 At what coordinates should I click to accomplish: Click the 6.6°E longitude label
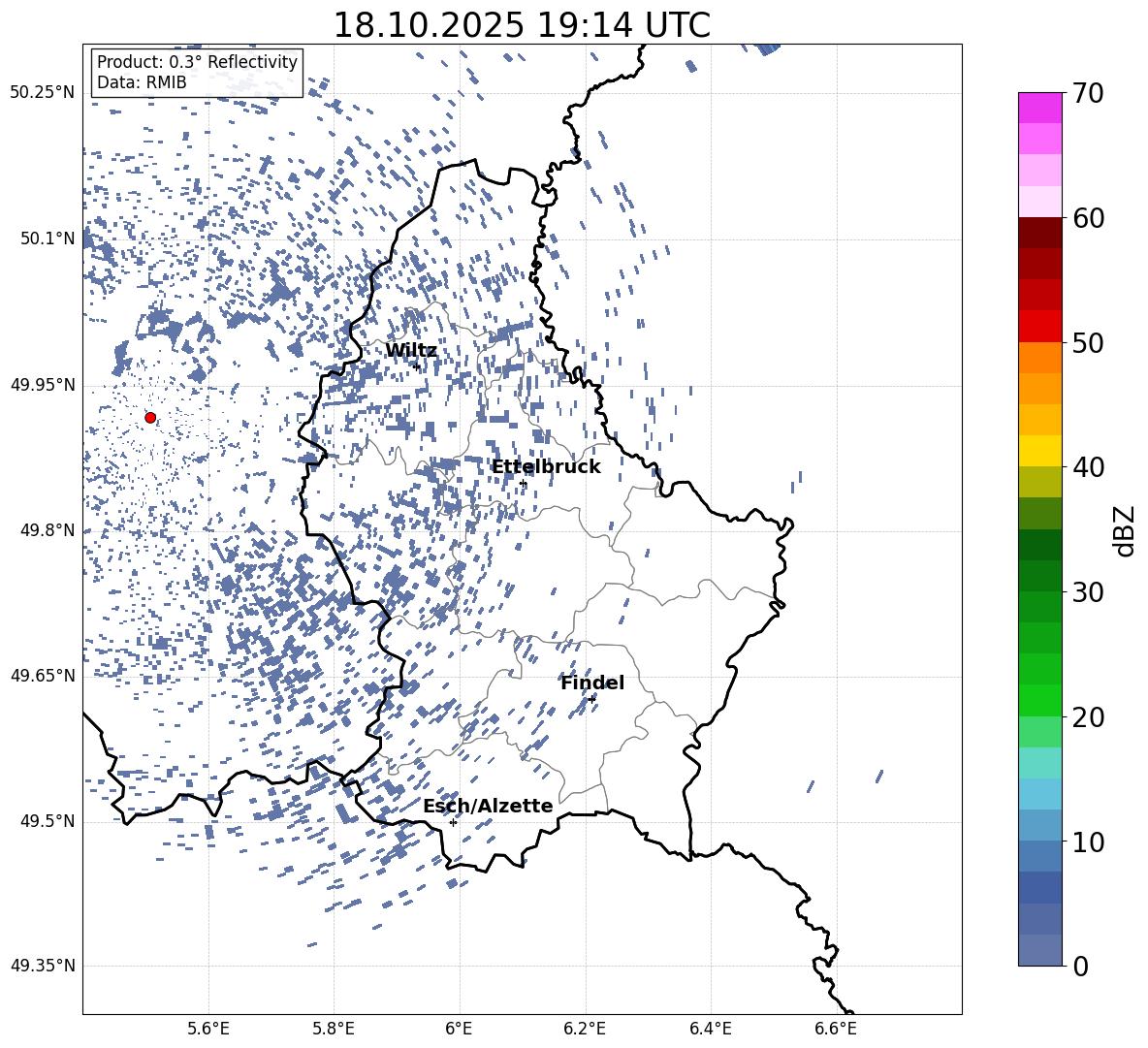(x=836, y=1029)
